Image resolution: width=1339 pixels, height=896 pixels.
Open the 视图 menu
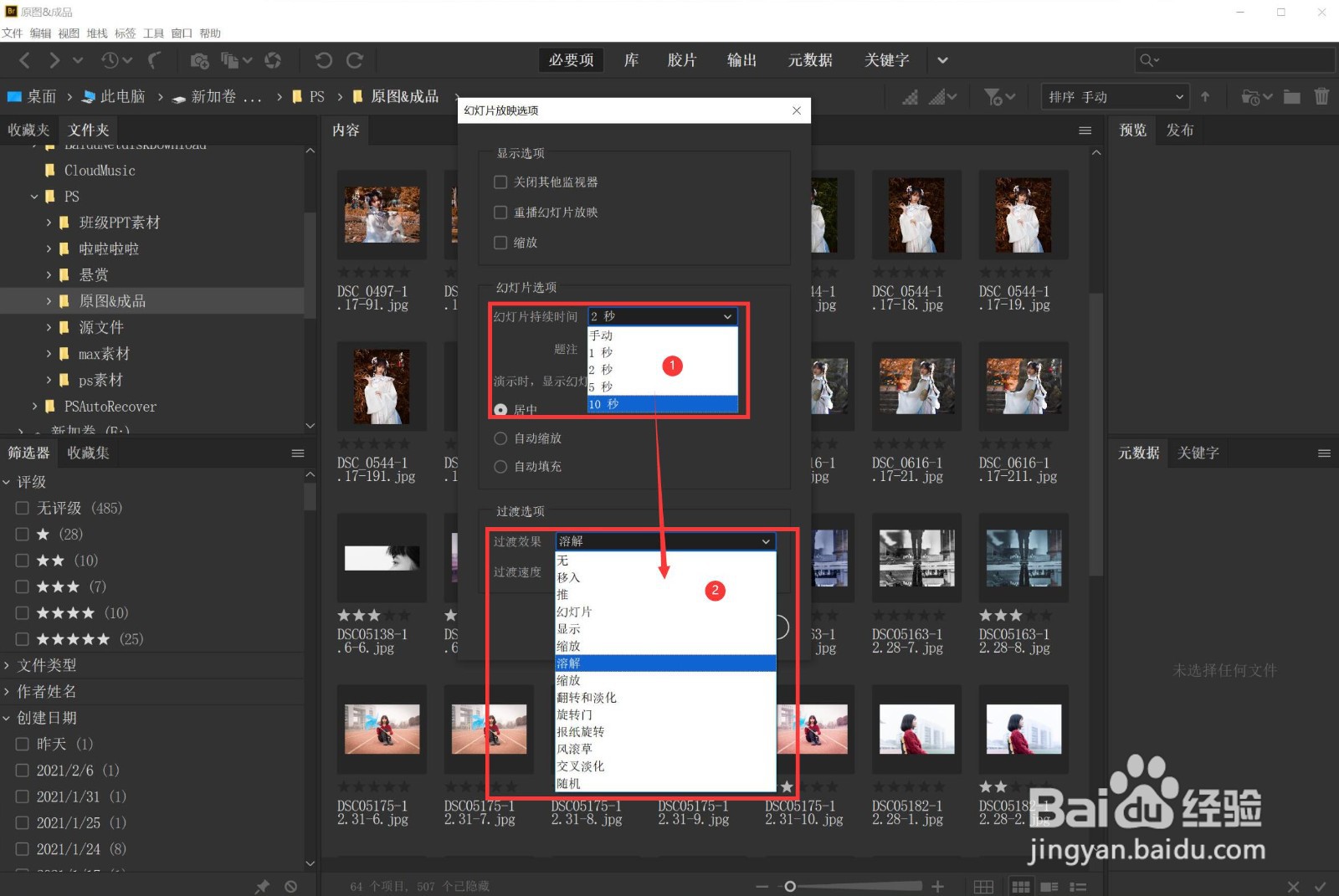[69, 33]
